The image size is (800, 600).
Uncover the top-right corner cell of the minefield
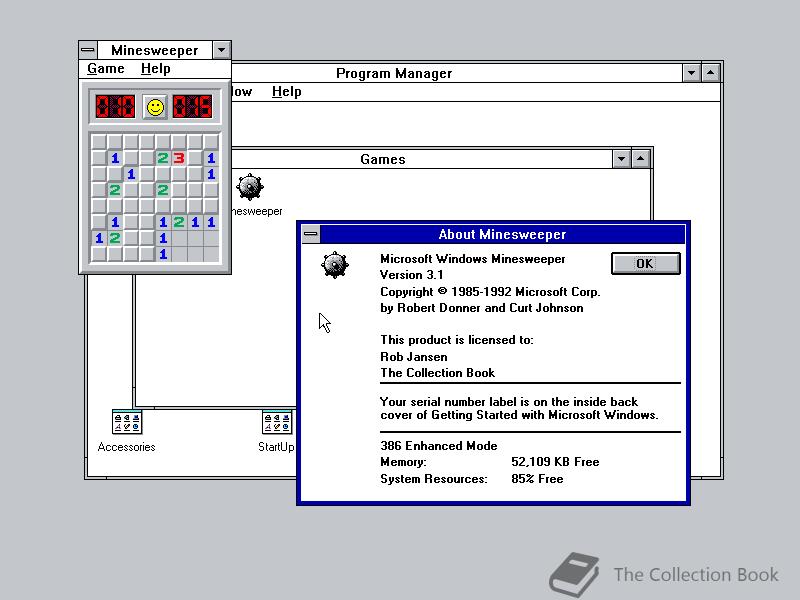click(x=211, y=142)
